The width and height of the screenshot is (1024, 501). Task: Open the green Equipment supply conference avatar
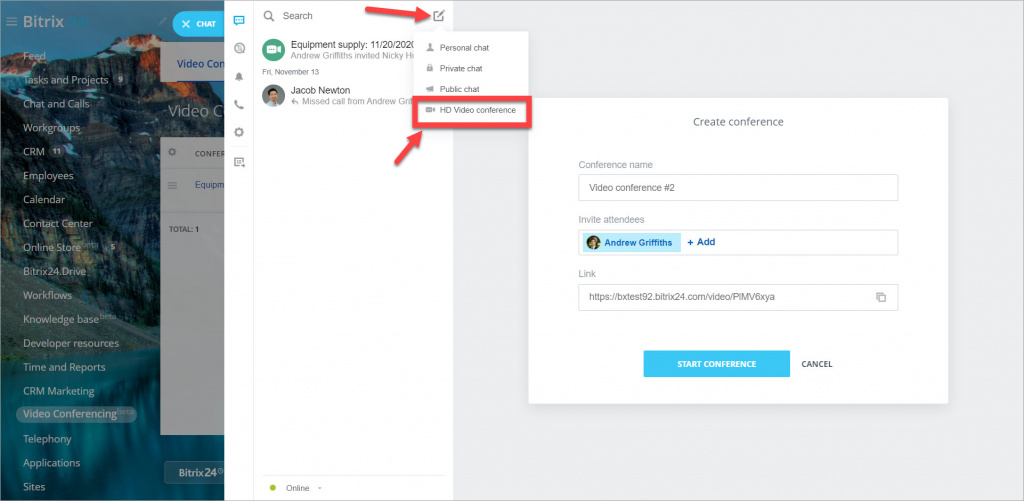(273, 50)
